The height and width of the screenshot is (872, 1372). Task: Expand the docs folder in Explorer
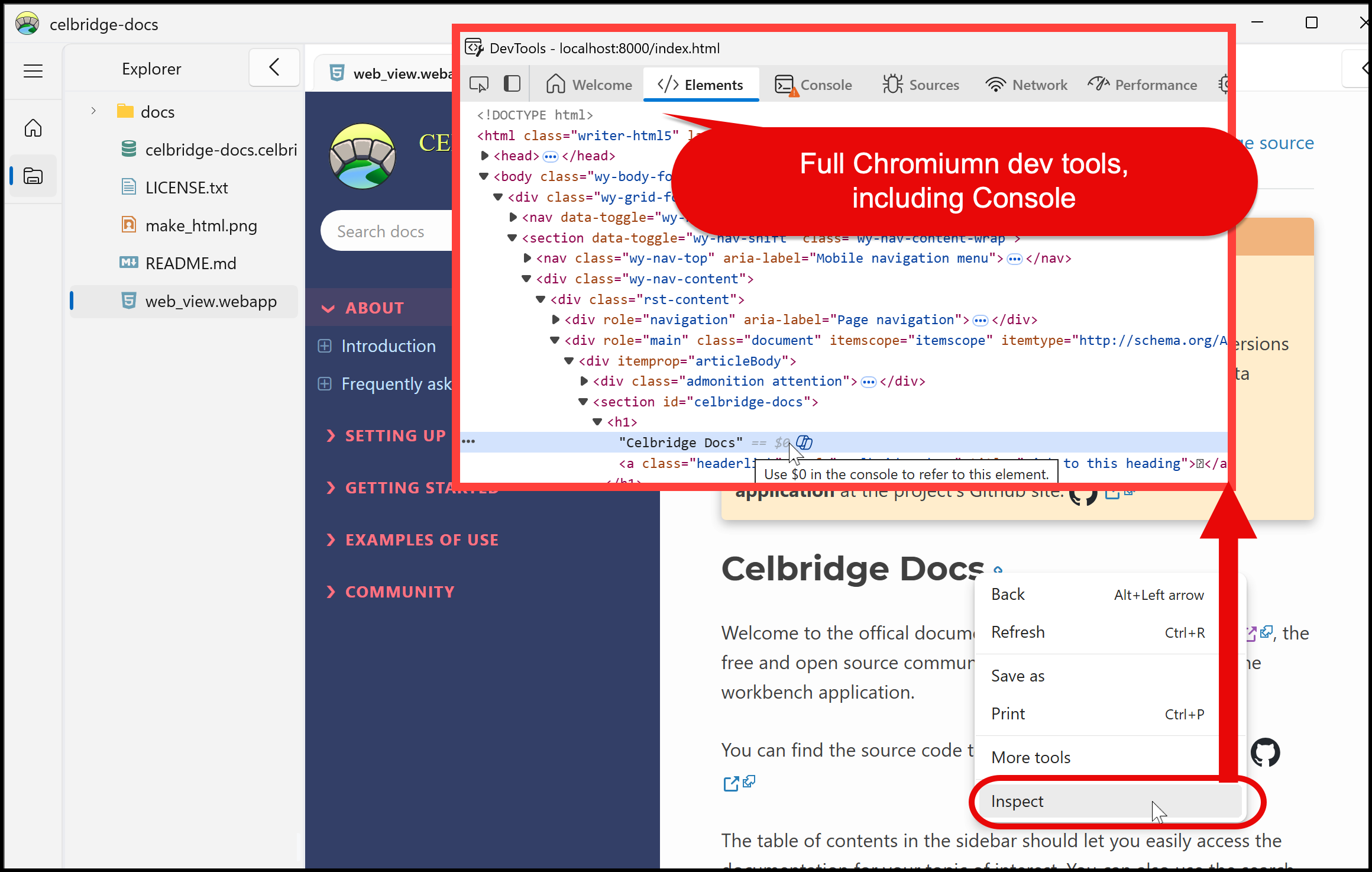(93, 111)
